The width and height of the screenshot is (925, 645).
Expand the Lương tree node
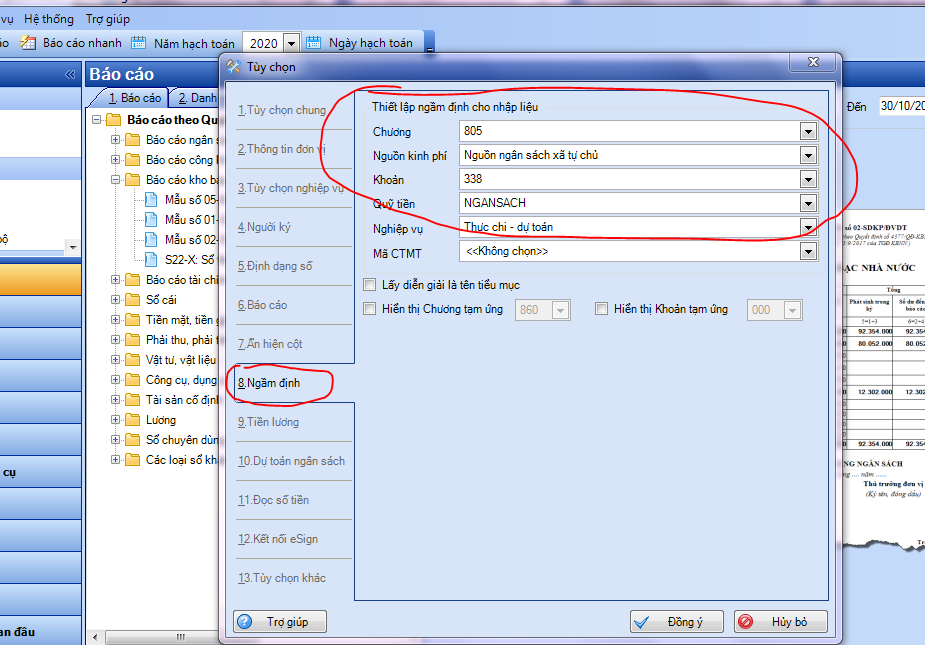(116, 420)
